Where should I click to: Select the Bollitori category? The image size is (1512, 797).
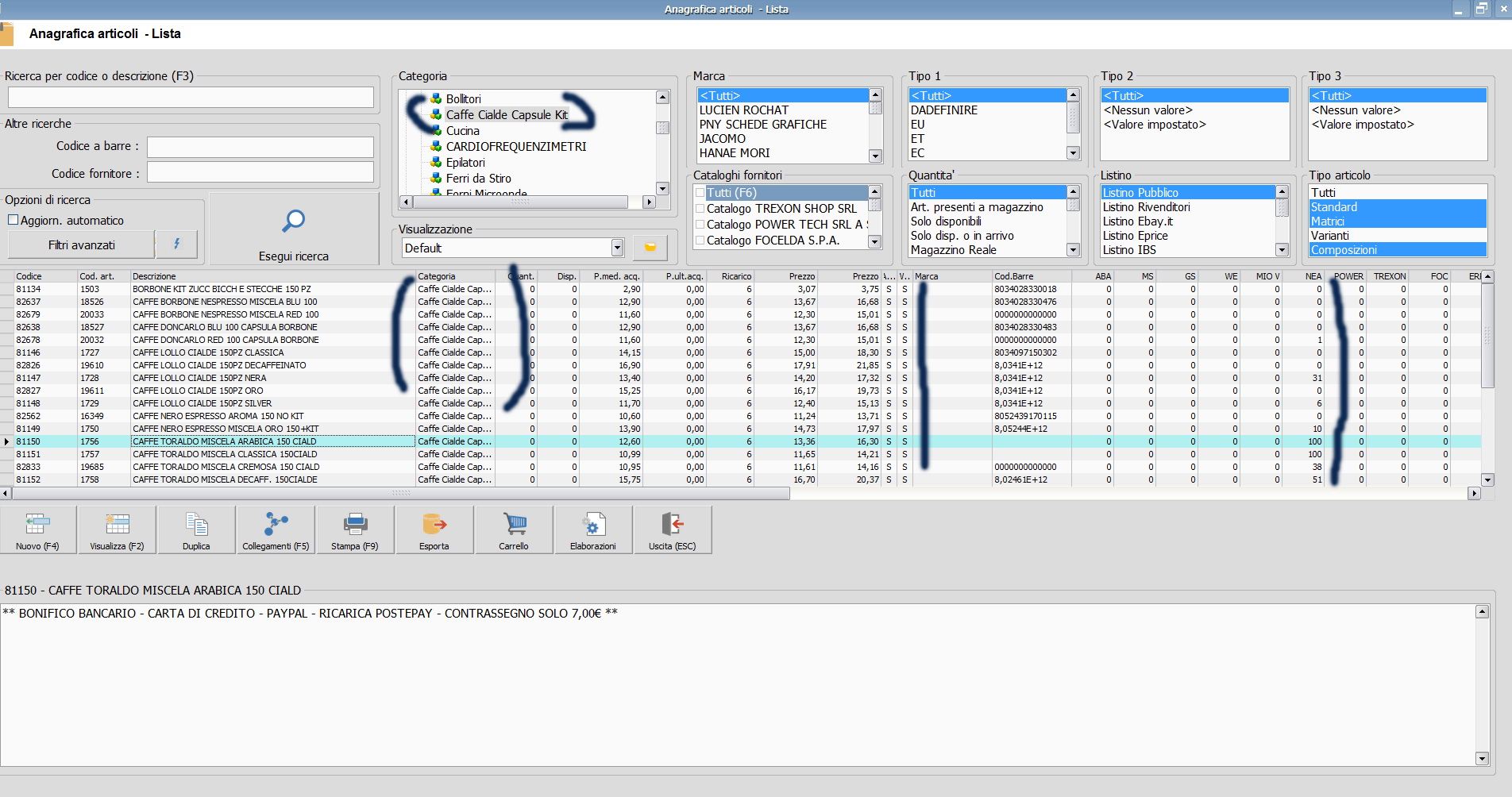(464, 99)
